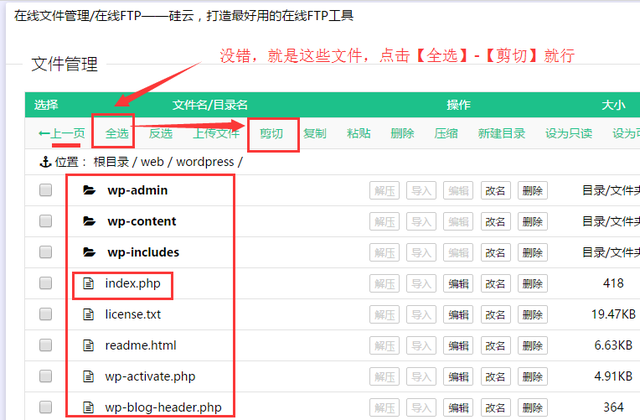Click 上传文件 to upload a file
This screenshot has height=420, width=640.
(x=216, y=133)
